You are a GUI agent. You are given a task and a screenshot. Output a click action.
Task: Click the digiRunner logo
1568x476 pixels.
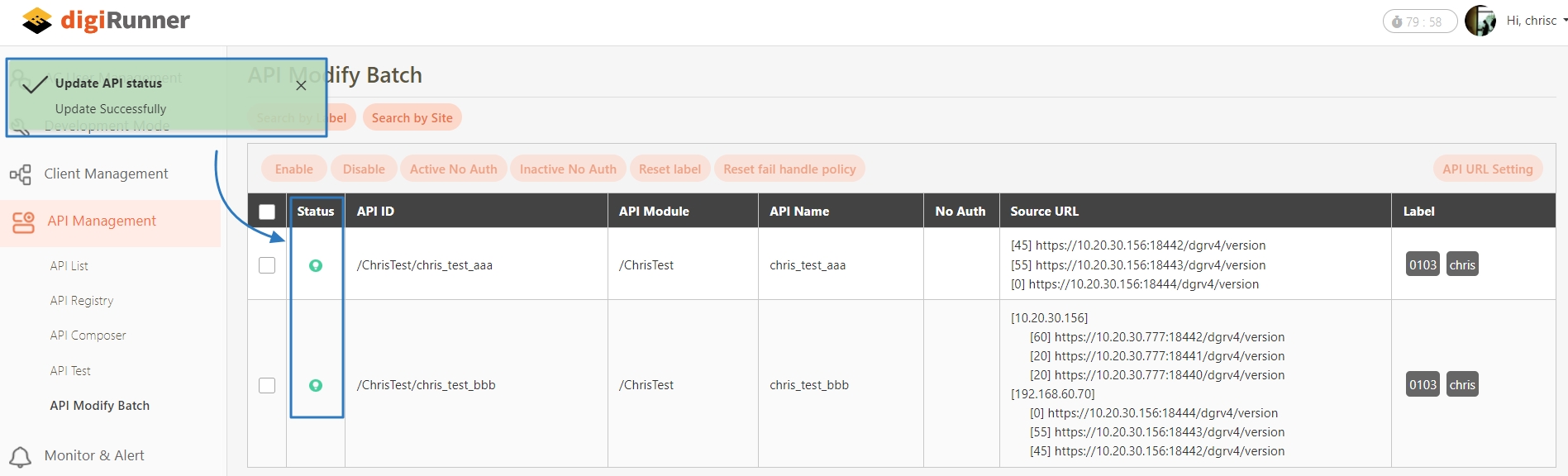pyautogui.click(x=106, y=21)
